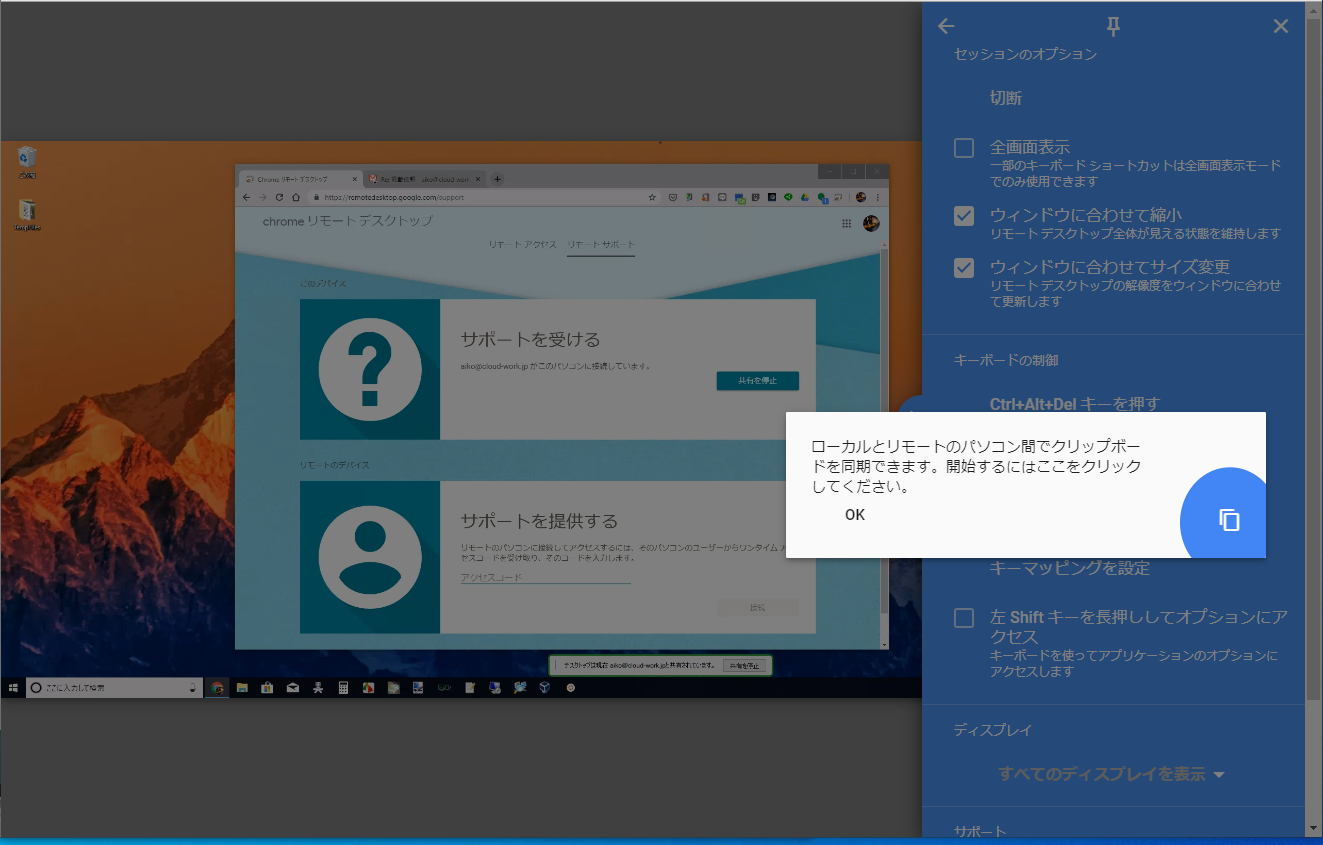Open Chrome from the remote taskbar

(x=217, y=688)
